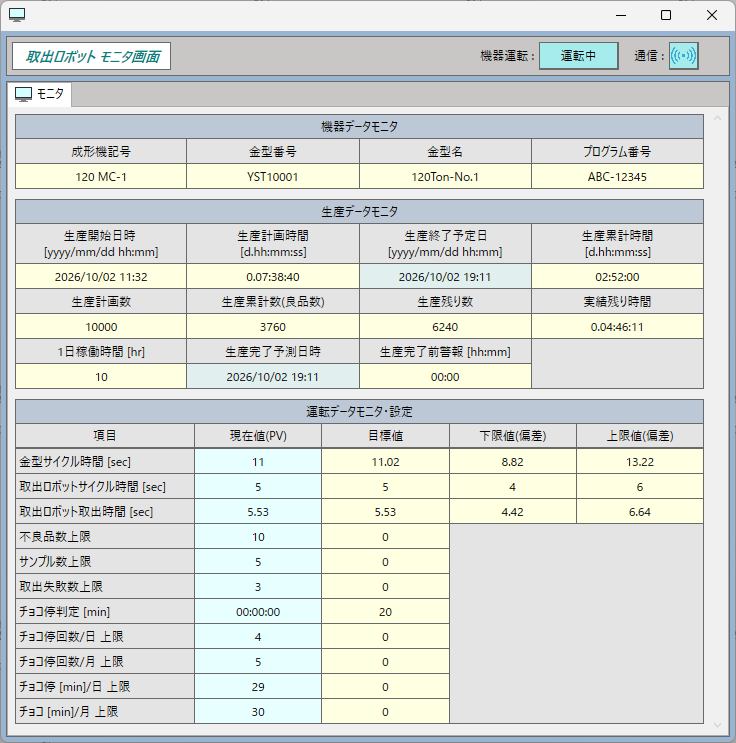Select チョコ停判定 target value 20
Image resolution: width=736 pixels, height=743 pixels.
385,612
